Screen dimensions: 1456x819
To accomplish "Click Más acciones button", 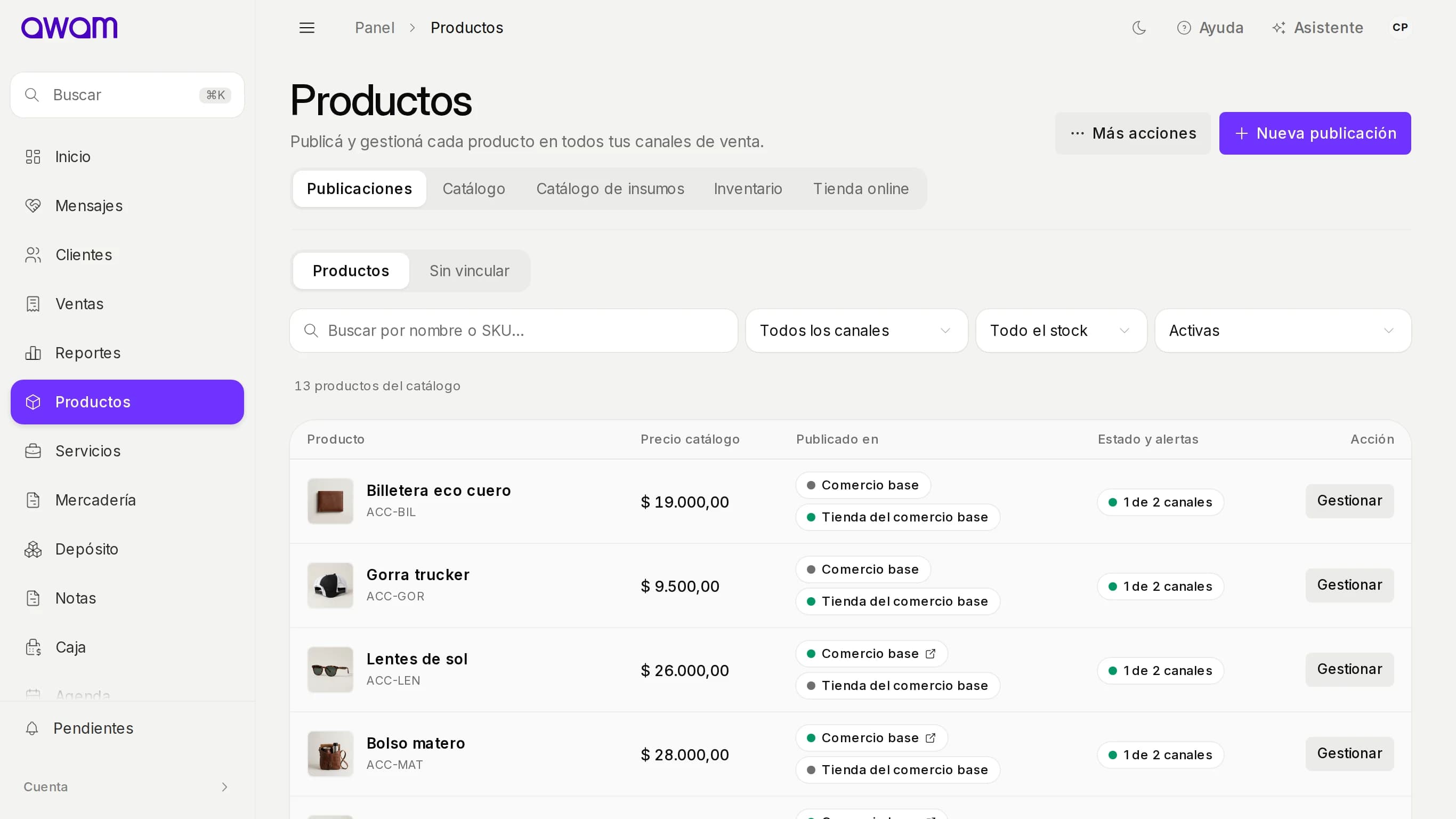I will pyautogui.click(x=1133, y=133).
